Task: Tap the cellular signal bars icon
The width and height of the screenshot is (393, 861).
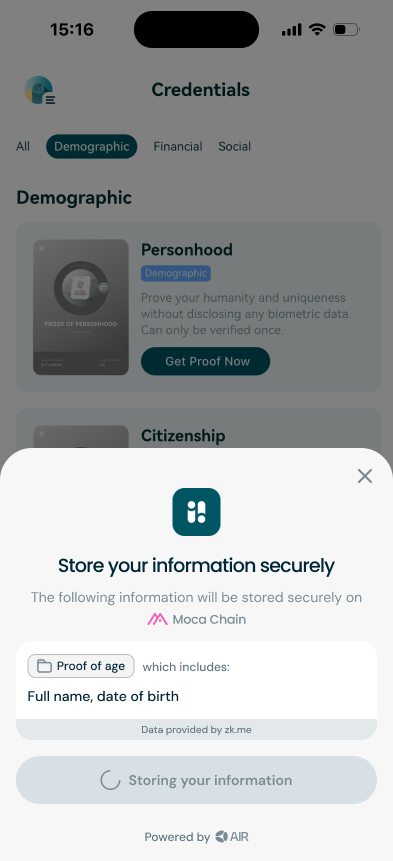Action: [x=291, y=30]
